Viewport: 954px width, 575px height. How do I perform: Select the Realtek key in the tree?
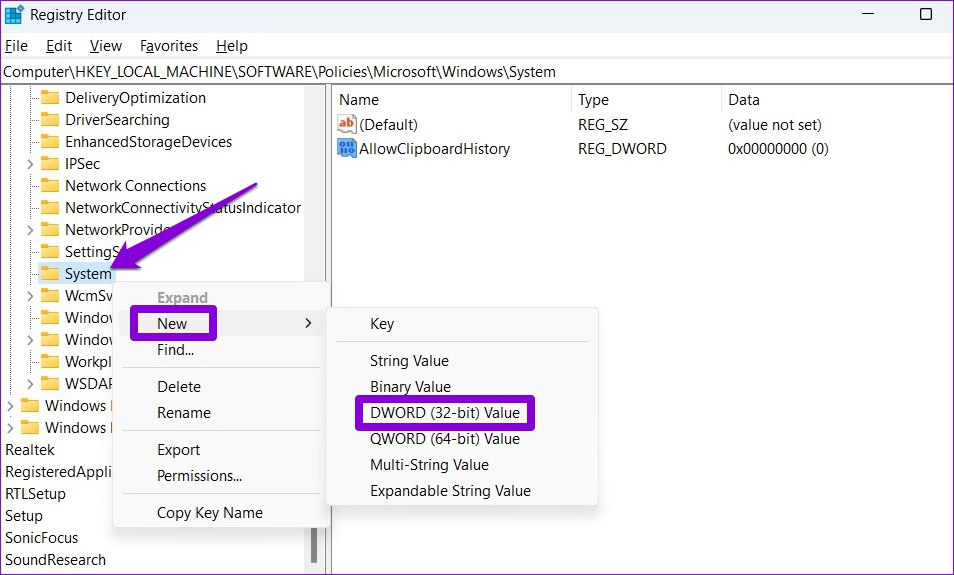(30, 450)
